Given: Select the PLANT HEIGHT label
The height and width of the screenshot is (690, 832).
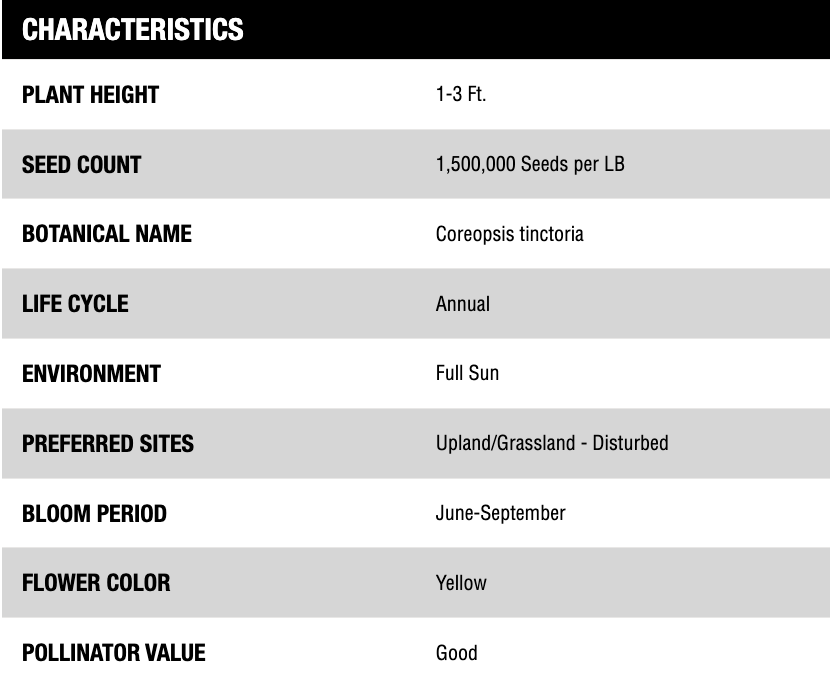Looking at the screenshot, I should (90, 96).
